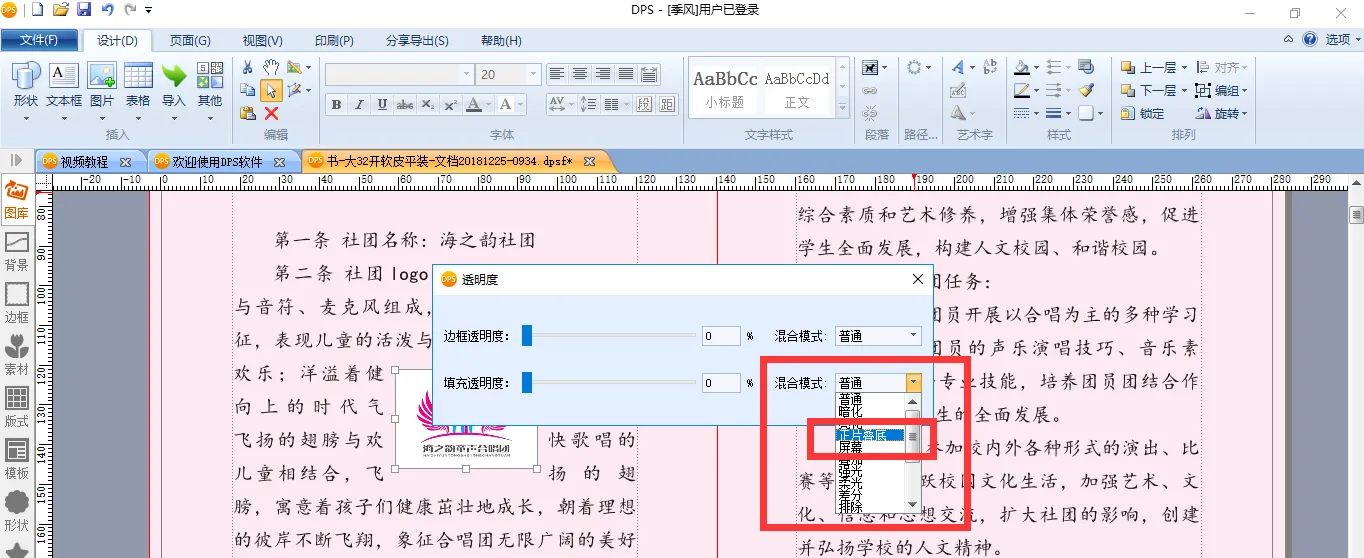
Task: Open the border 混合模式 dropdown
Action: pyautogui.click(x=878, y=336)
